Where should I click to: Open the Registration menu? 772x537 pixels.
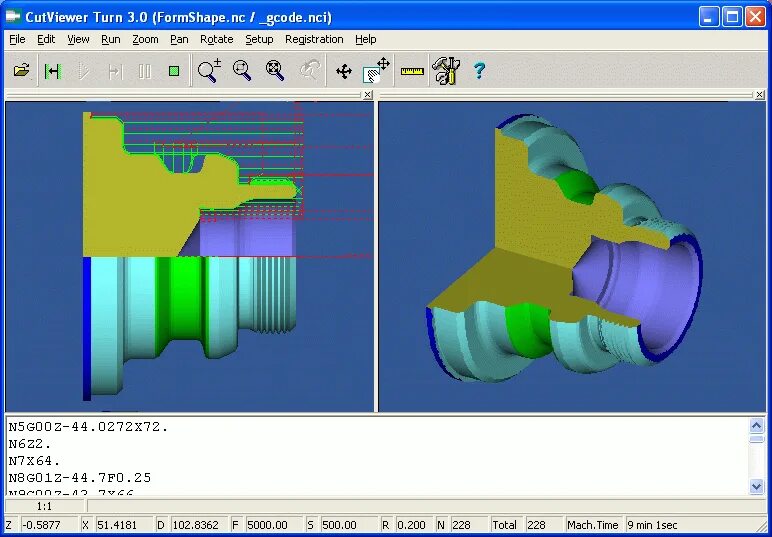pyautogui.click(x=314, y=39)
